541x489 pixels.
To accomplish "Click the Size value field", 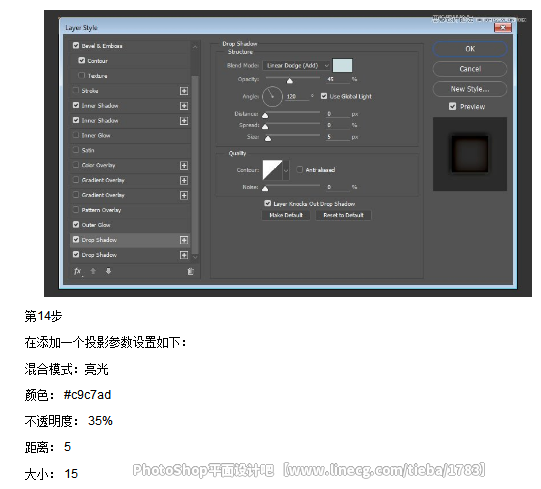I will pyautogui.click(x=338, y=137).
